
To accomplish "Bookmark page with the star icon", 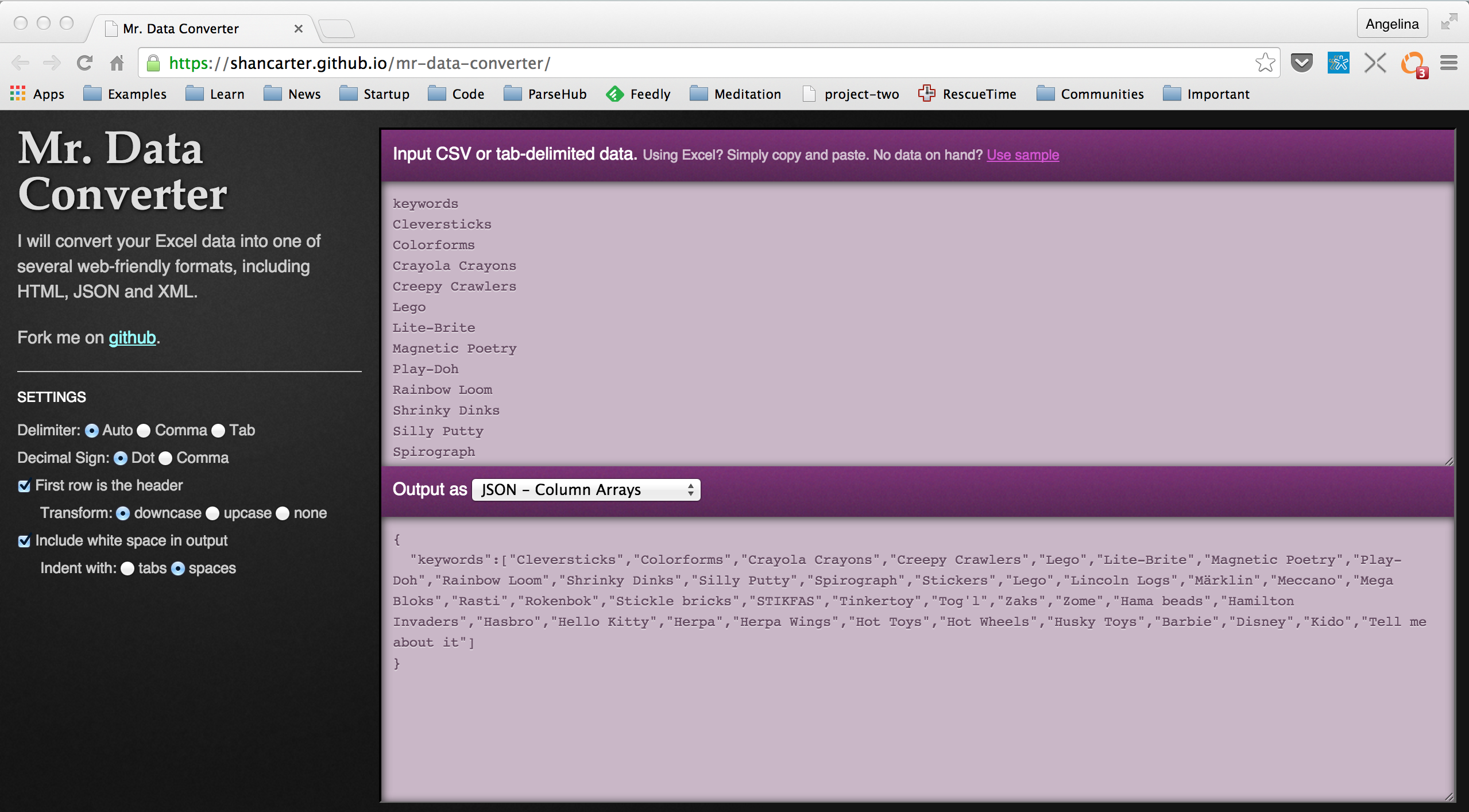I will (1265, 63).
